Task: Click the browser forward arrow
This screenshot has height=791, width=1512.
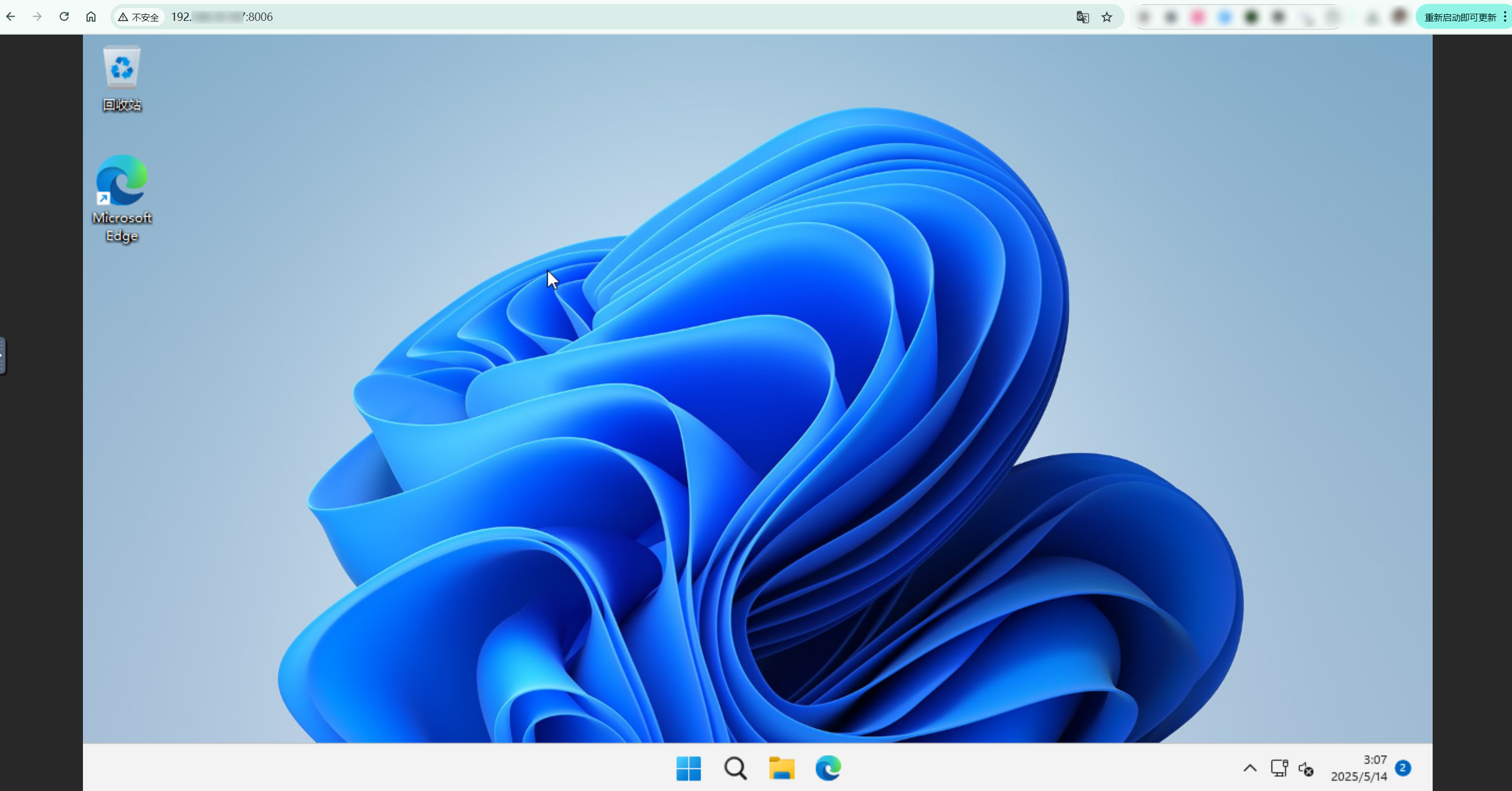Action: coord(37,17)
